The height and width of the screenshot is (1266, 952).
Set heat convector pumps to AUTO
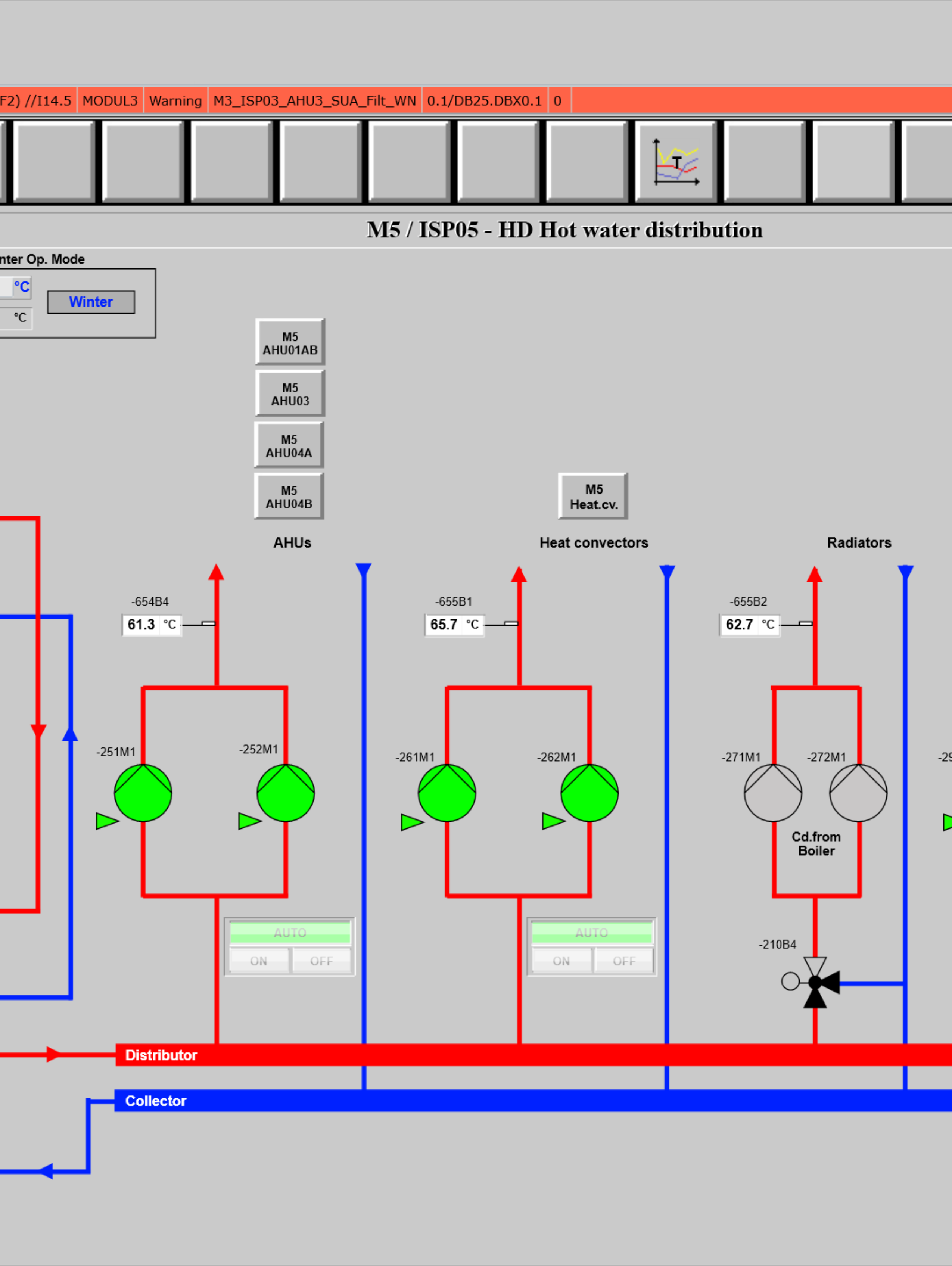point(591,932)
